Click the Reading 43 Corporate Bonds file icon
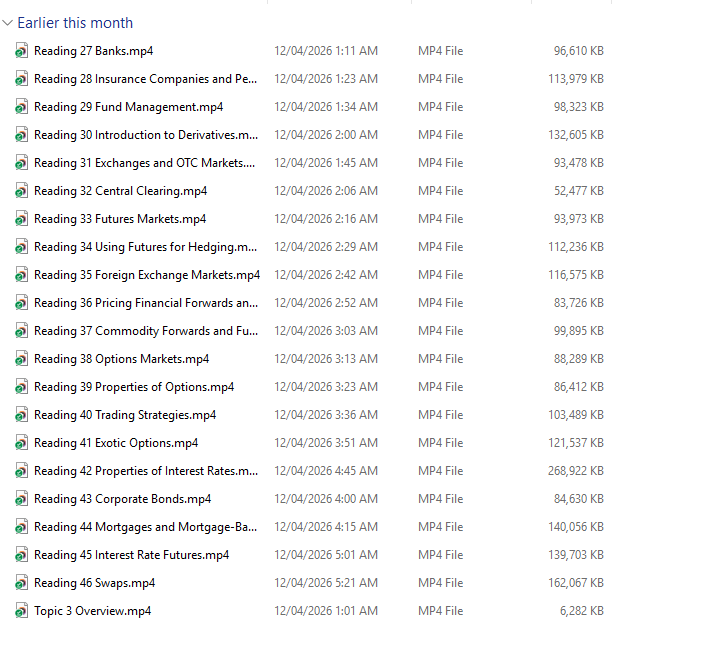This screenshot has height=650, width=712. click(x=22, y=499)
